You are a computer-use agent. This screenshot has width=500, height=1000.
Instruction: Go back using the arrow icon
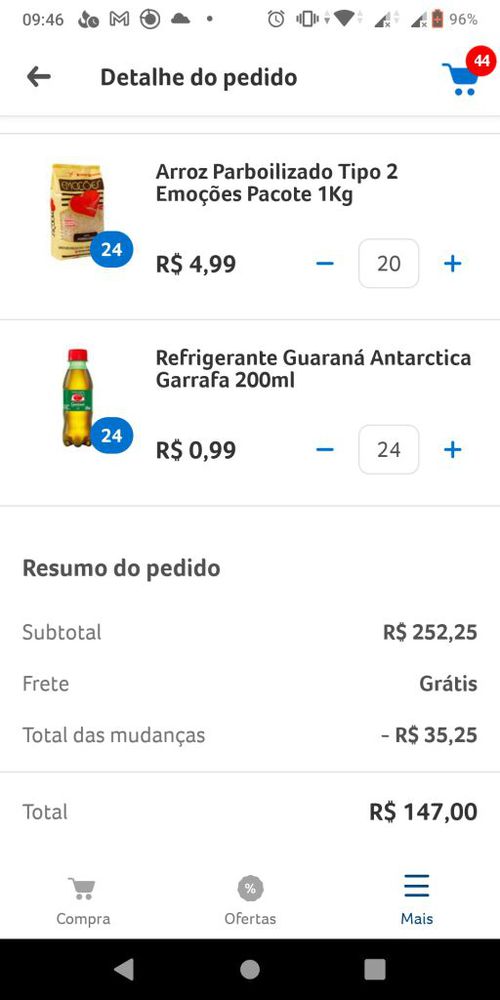[38, 77]
